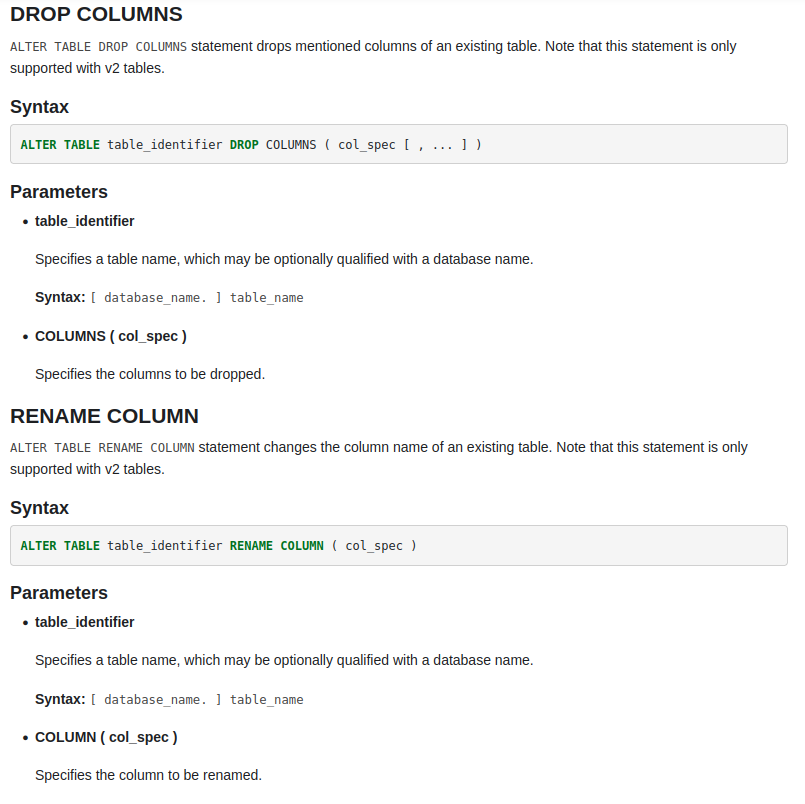This screenshot has width=805, height=804.
Task: Click the DROP COLUMNS heading
Action: (x=96, y=14)
